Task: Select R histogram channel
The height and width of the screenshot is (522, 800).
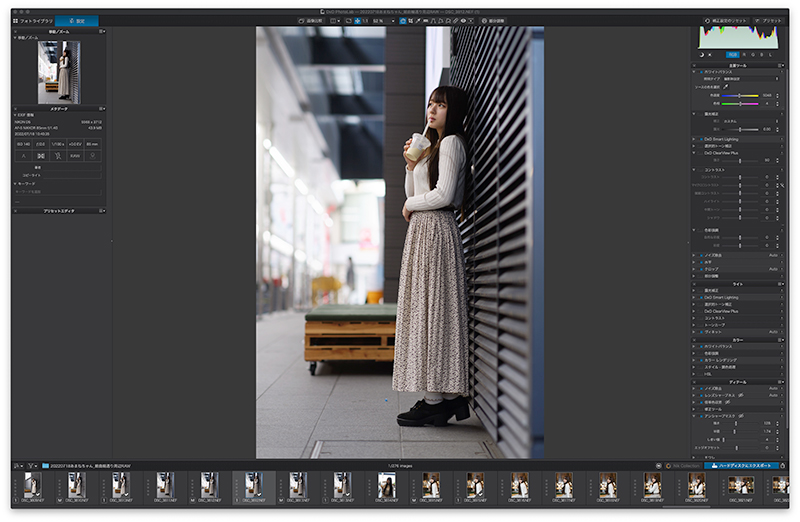Action: click(x=744, y=55)
